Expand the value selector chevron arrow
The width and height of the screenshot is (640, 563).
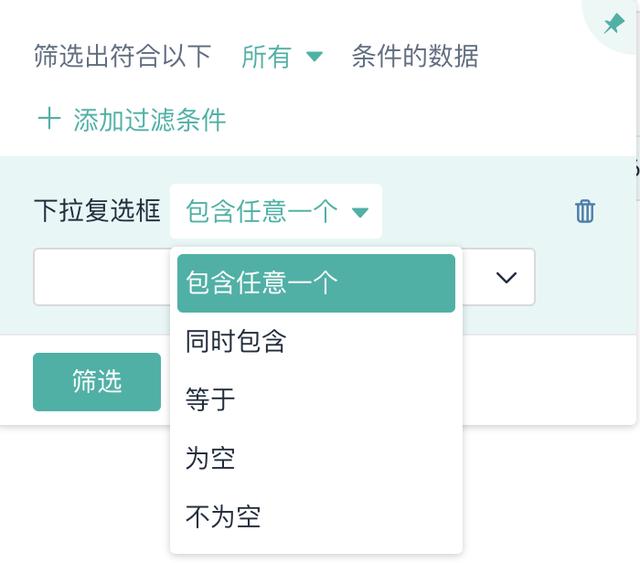[506, 277]
